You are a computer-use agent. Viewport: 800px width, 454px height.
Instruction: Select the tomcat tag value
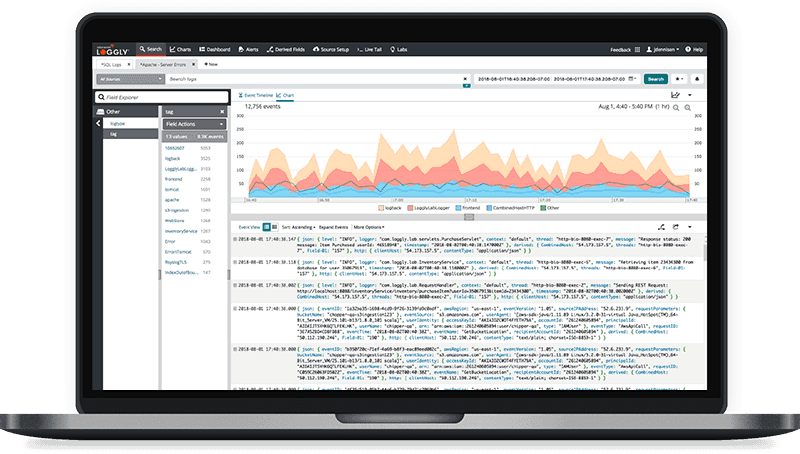(x=171, y=189)
